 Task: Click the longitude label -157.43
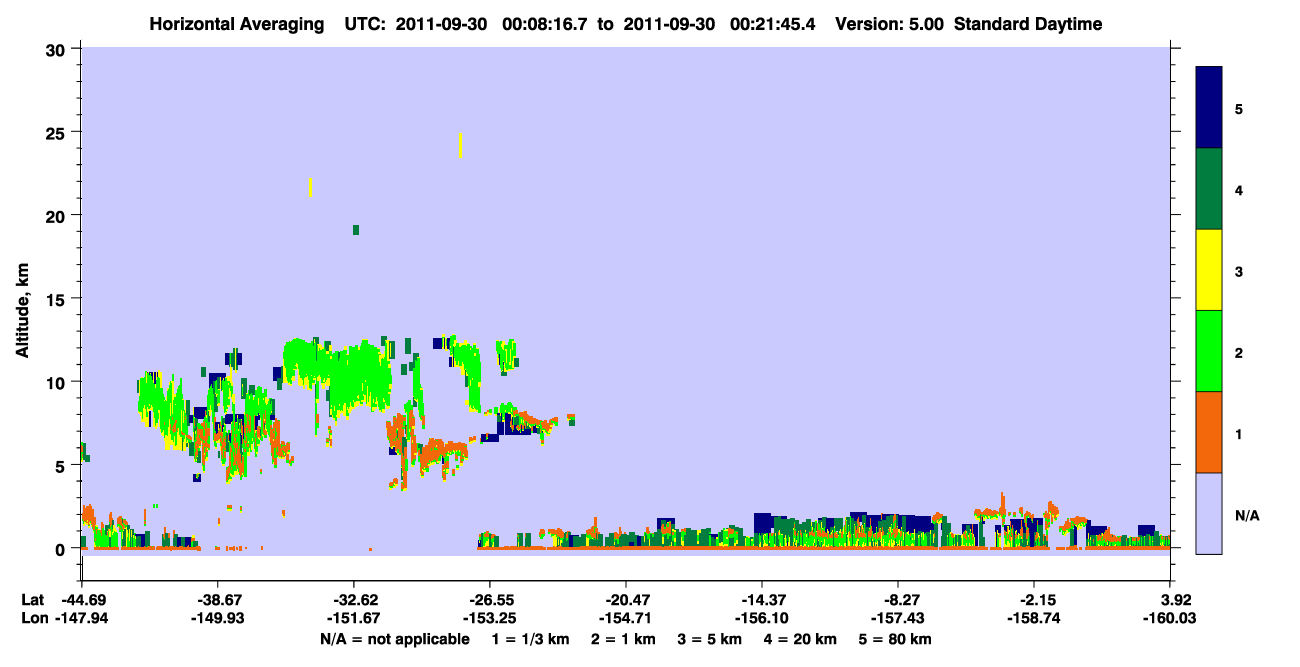pyautogui.click(x=898, y=619)
